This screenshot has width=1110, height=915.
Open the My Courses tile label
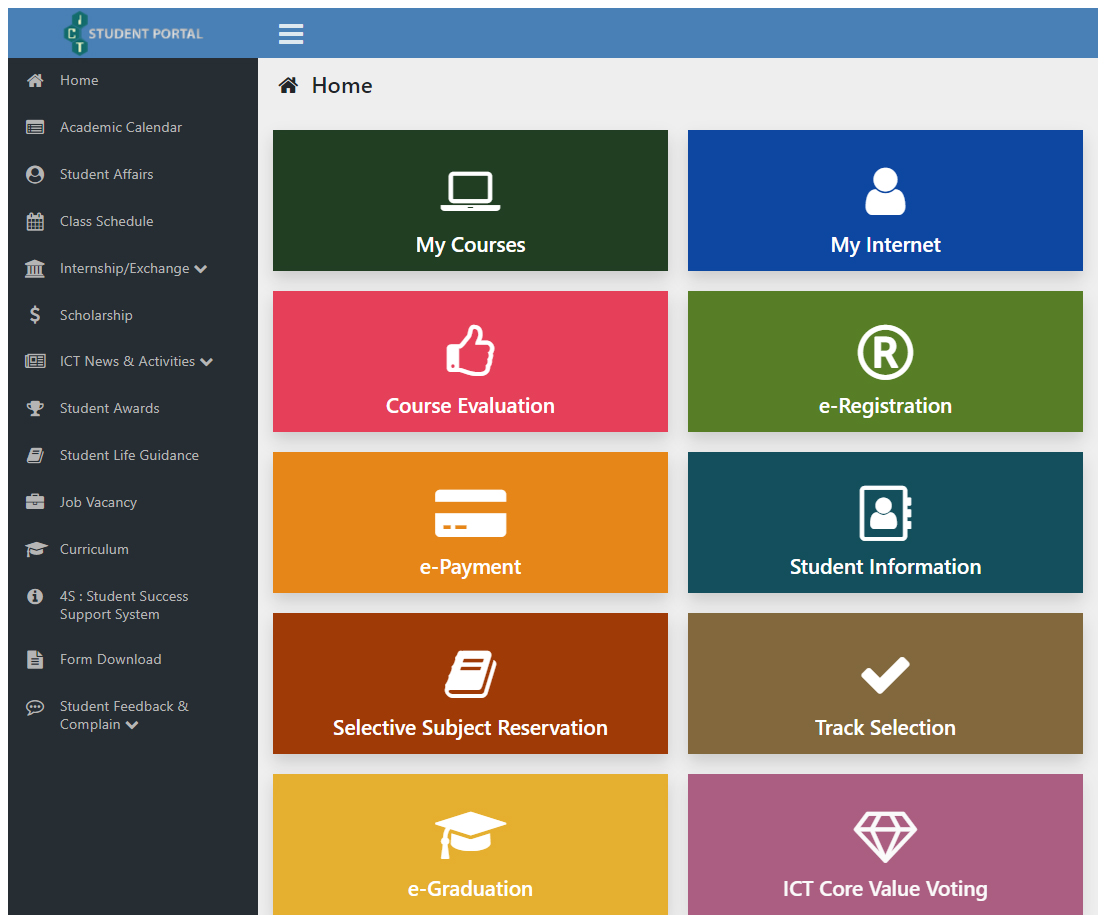click(x=470, y=245)
